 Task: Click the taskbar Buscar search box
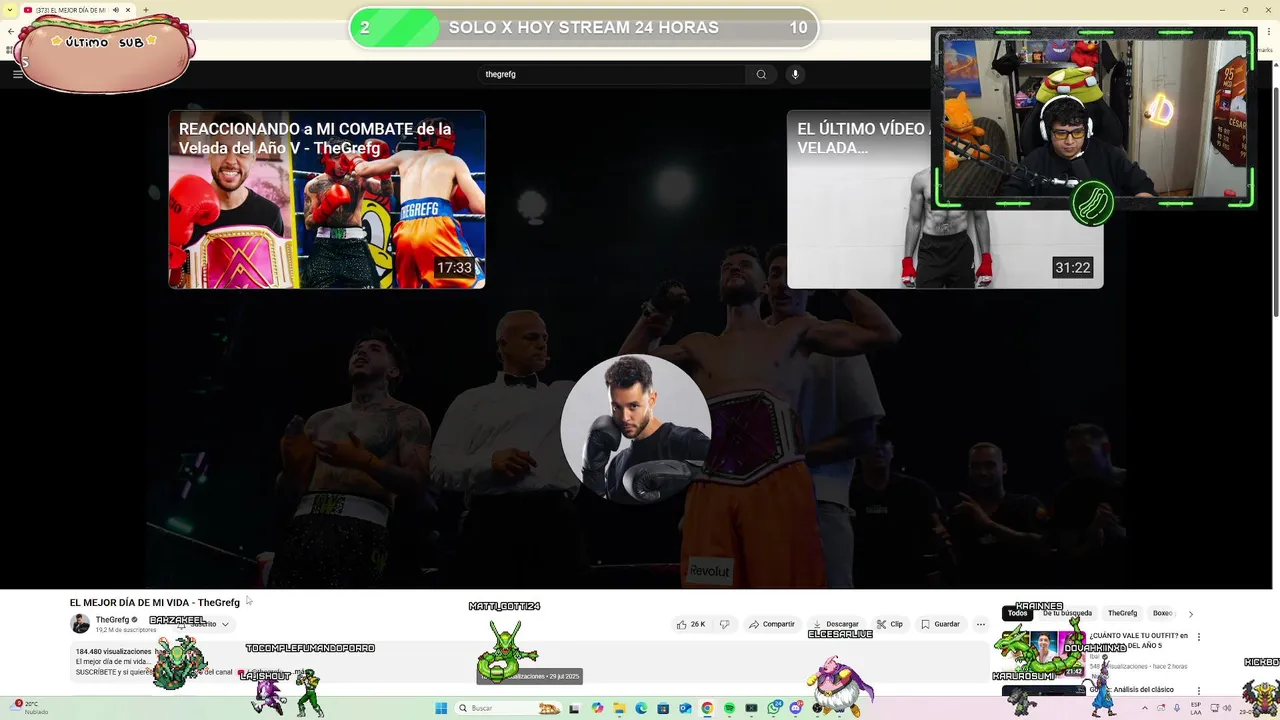[510, 708]
